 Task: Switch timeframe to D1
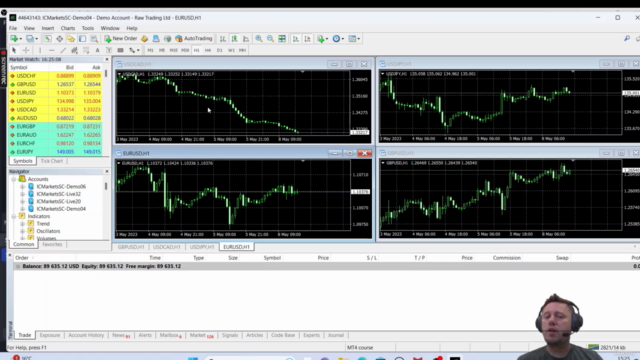click(x=220, y=50)
